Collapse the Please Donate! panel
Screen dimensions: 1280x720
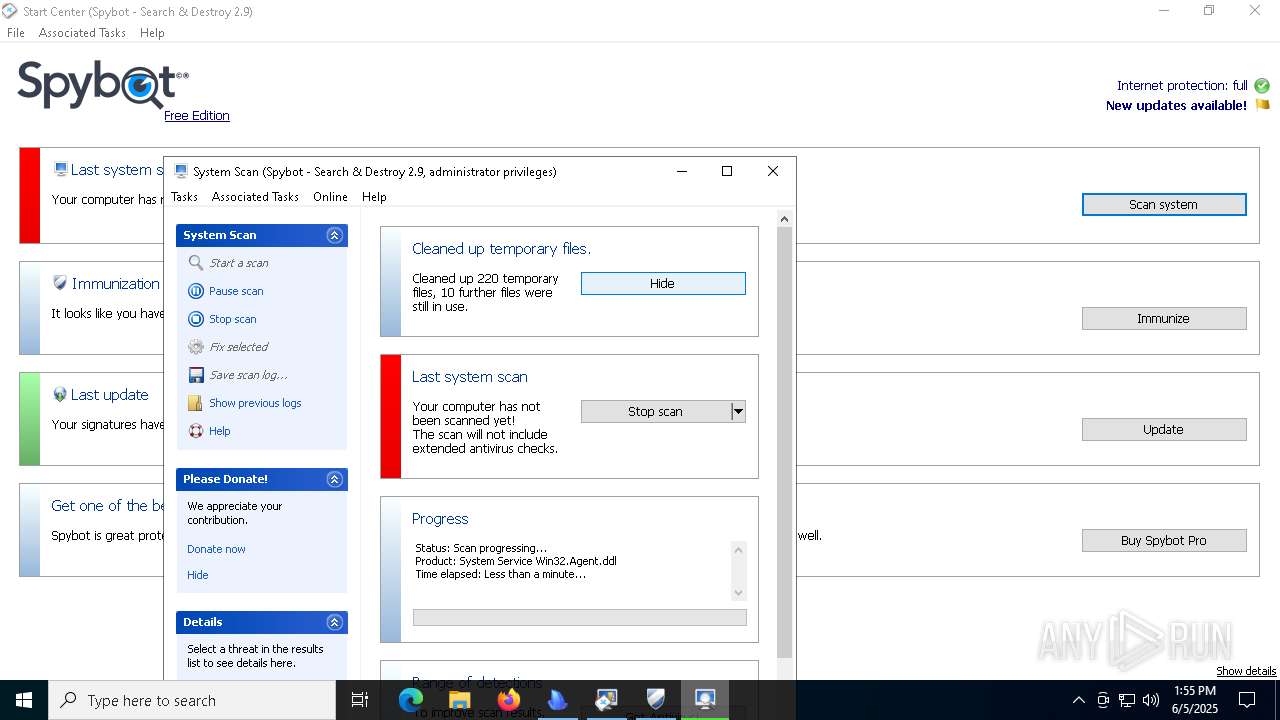(x=335, y=479)
